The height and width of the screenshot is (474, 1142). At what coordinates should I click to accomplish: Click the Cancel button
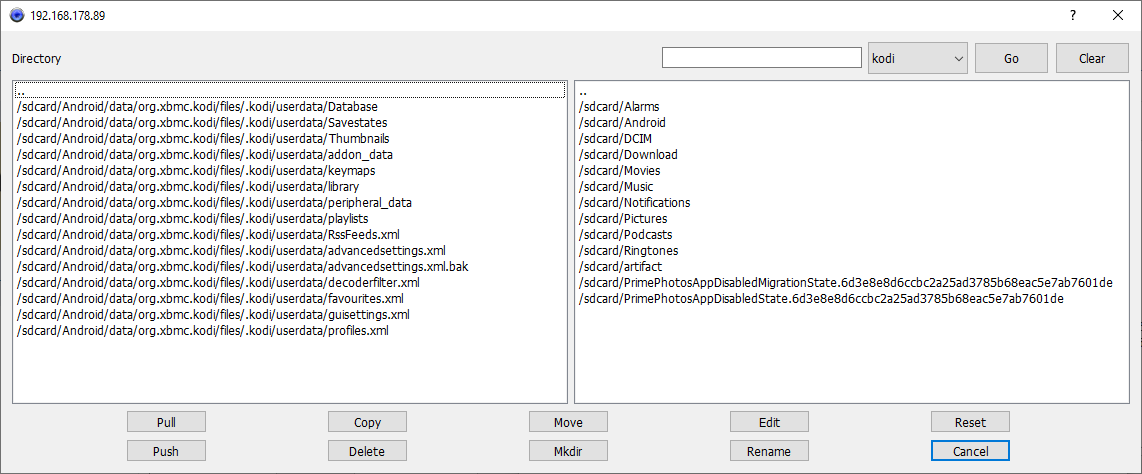click(x=970, y=451)
